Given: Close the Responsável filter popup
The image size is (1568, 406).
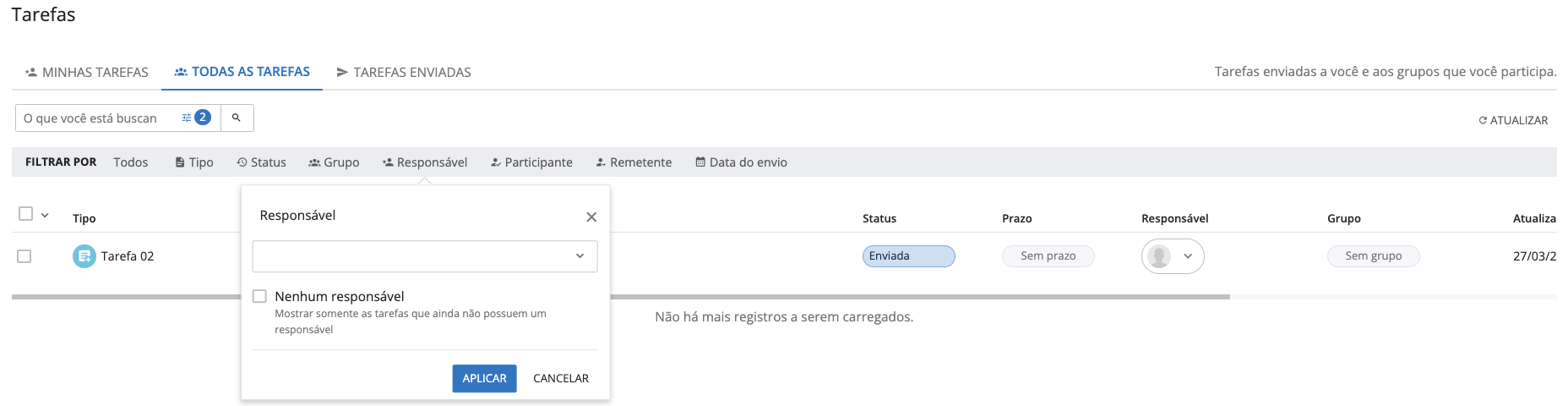Looking at the screenshot, I should [x=591, y=217].
